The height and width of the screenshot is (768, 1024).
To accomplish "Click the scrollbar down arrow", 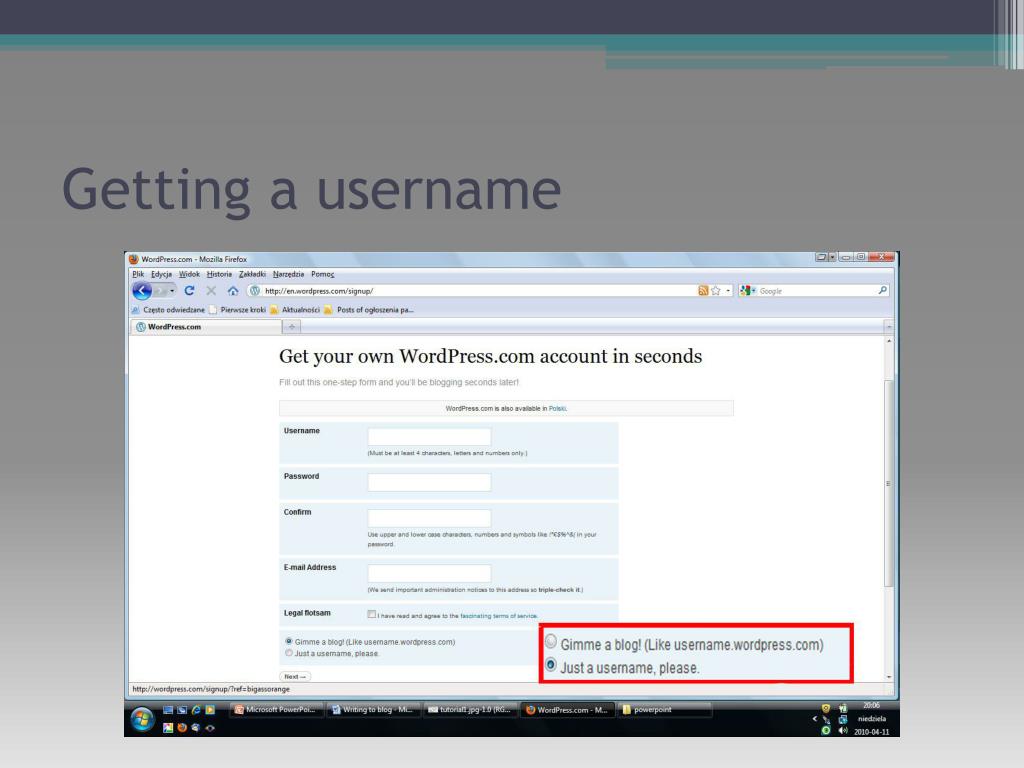I will click(889, 677).
